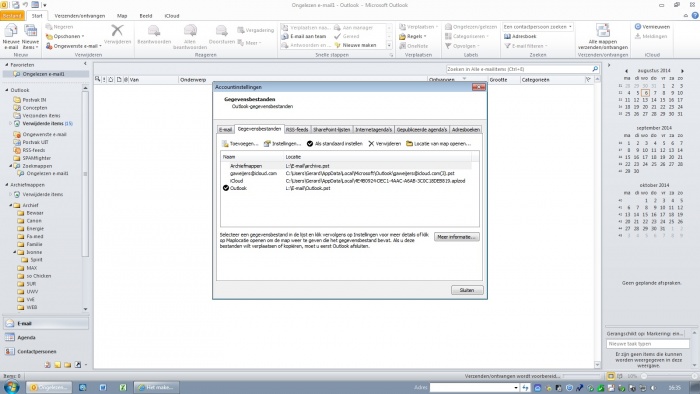The image size is (700, 394).
Task: Open the Nieuwe items menu button
Action: 30,37
